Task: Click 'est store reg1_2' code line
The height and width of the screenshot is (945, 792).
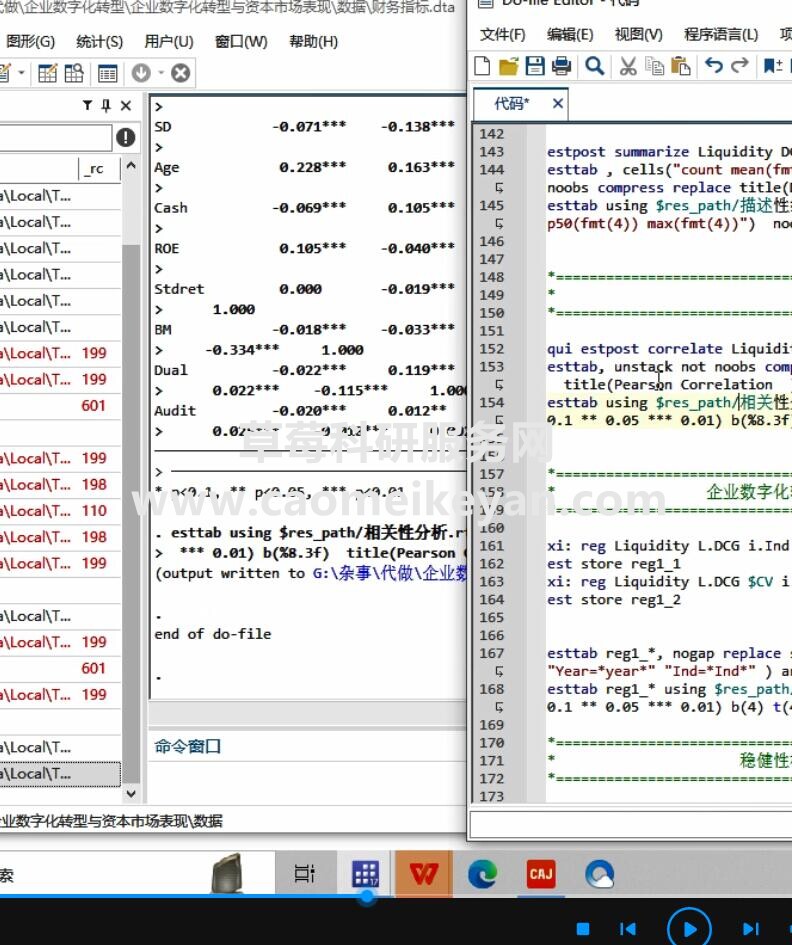Action: pos(614,600)
